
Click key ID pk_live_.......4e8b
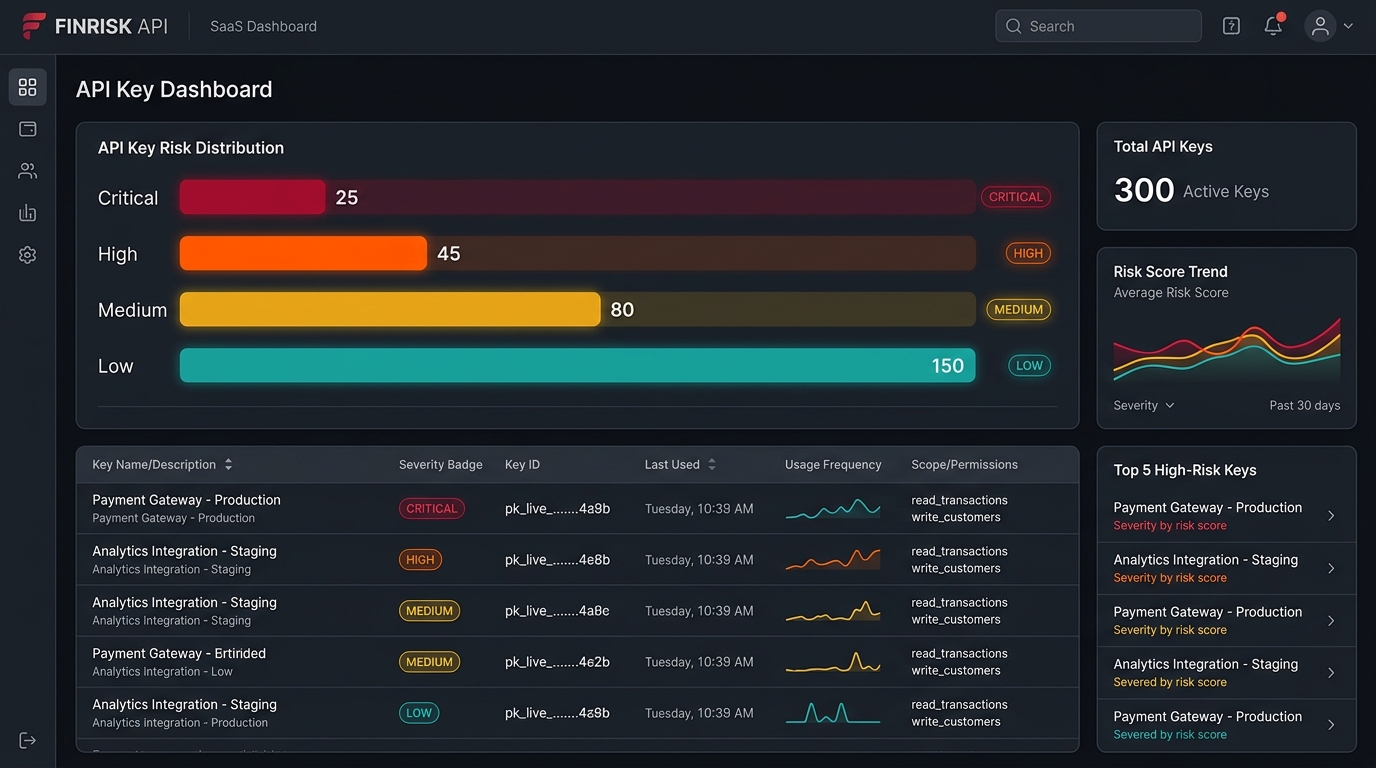(557, 559)
